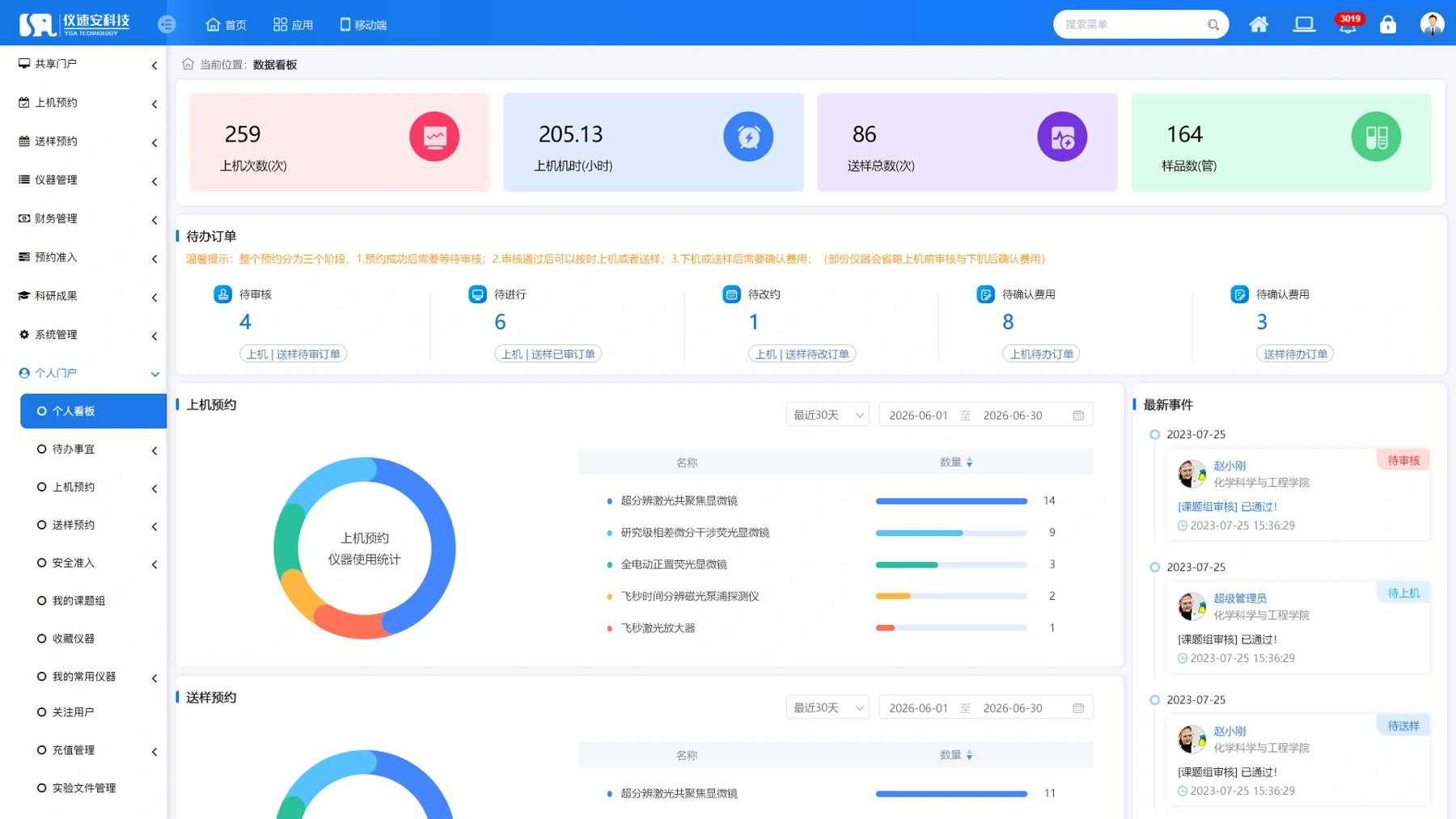The image size is (1456, 819).
Task: Open calendar icon in 送样预约 date range
Action: 1078,708
